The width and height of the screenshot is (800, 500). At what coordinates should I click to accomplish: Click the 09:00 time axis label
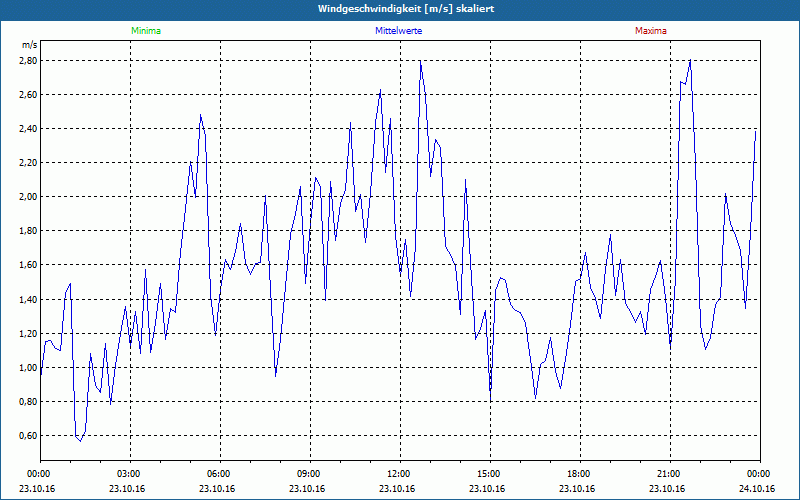309,474
